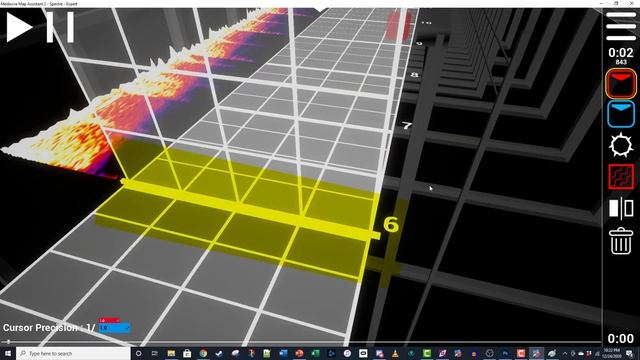This screenshot has height=360, width=640.
Task: Open Cortana from the taskbar
Action: click(139, 353)
